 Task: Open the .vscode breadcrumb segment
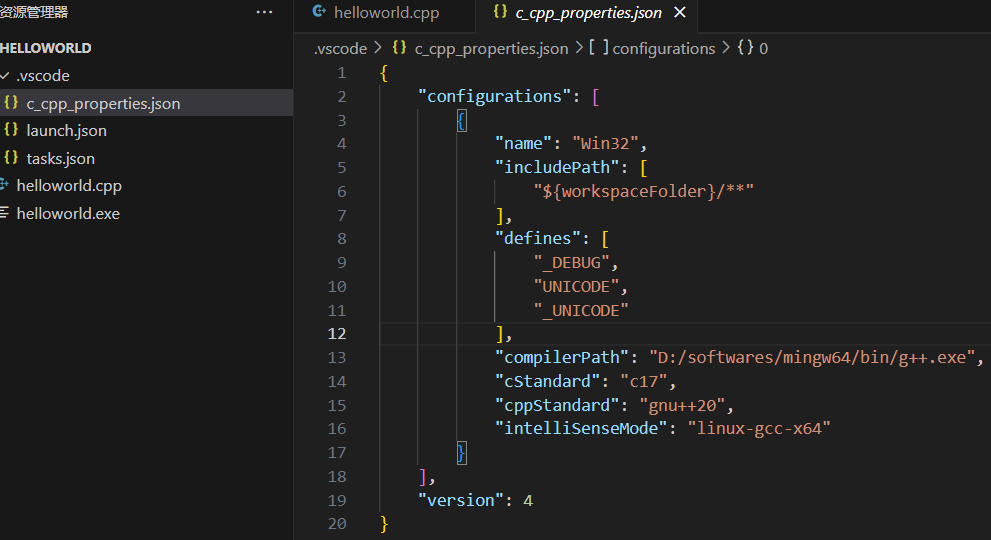(339, 48)
